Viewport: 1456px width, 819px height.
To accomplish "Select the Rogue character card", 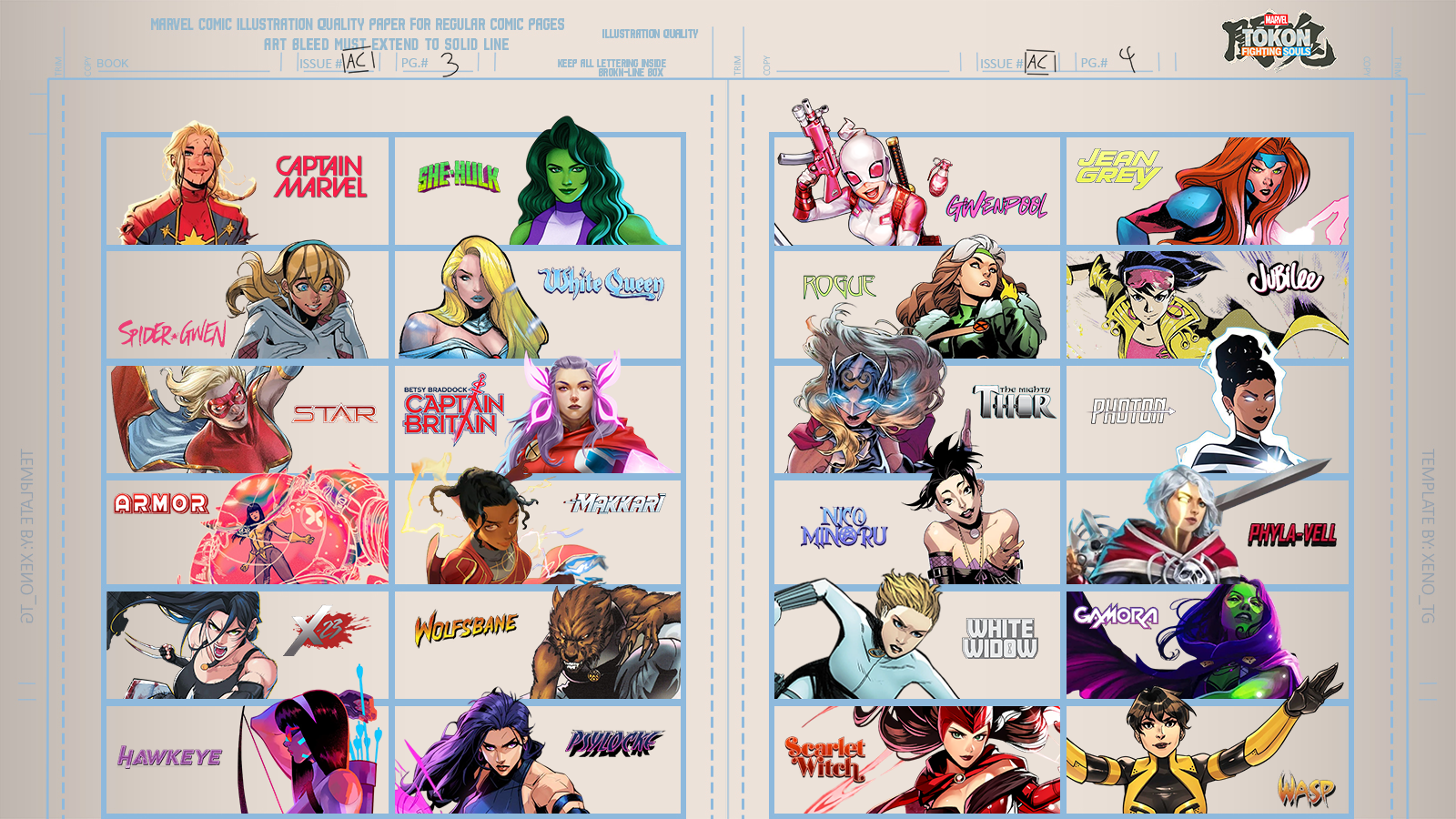I will 917,305.
